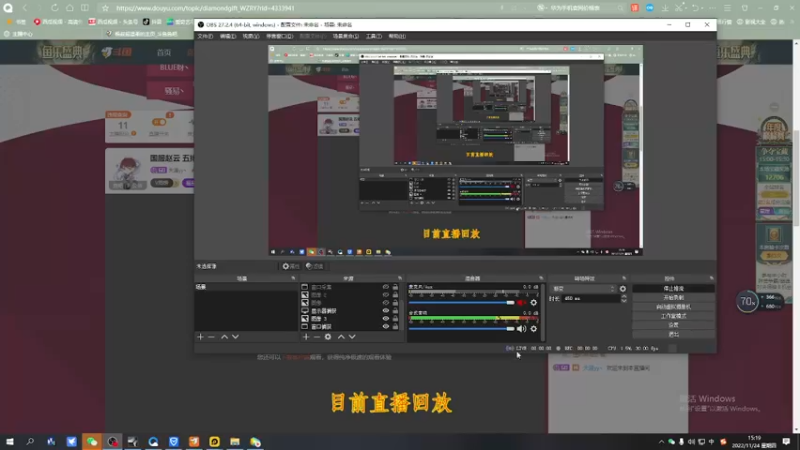Add a new source with the plus icon
This screenshot has width=800, height=450.
pos(306,337)
